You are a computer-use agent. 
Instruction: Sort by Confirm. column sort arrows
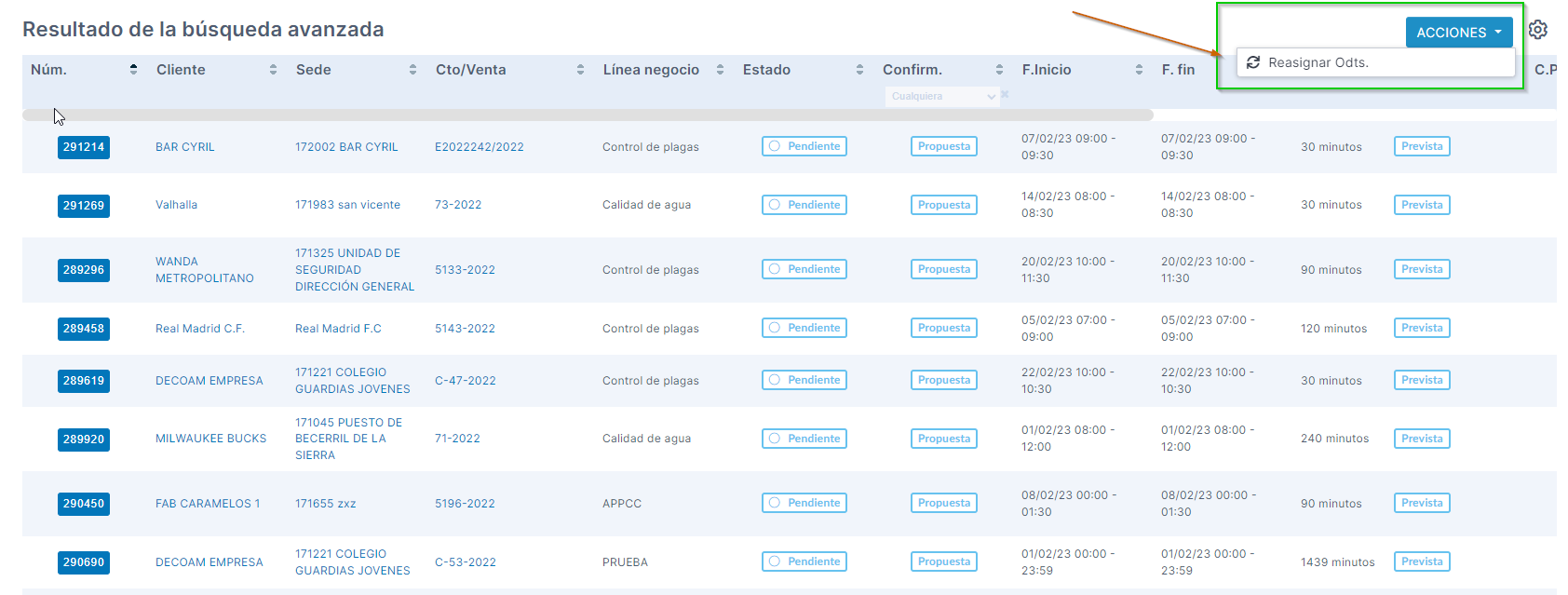pos(999,70)
